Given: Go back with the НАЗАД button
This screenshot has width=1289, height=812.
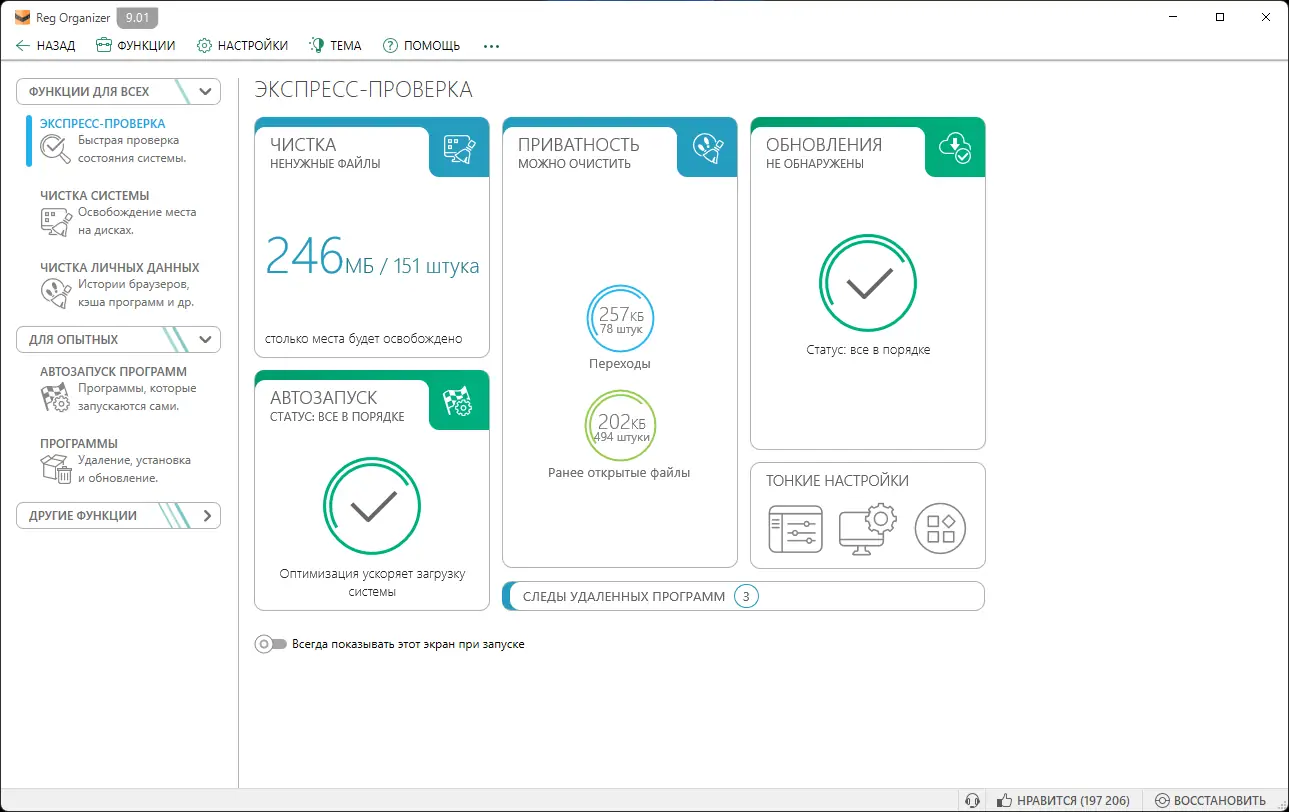Looking at the screenshot, I should 45,45.
